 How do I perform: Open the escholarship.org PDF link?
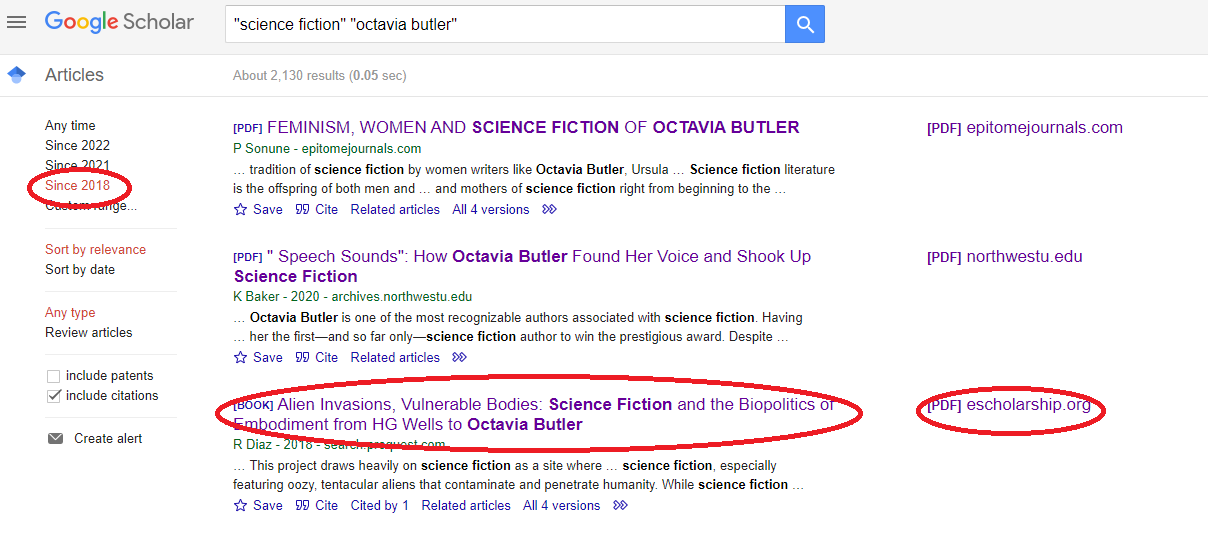1009,406
